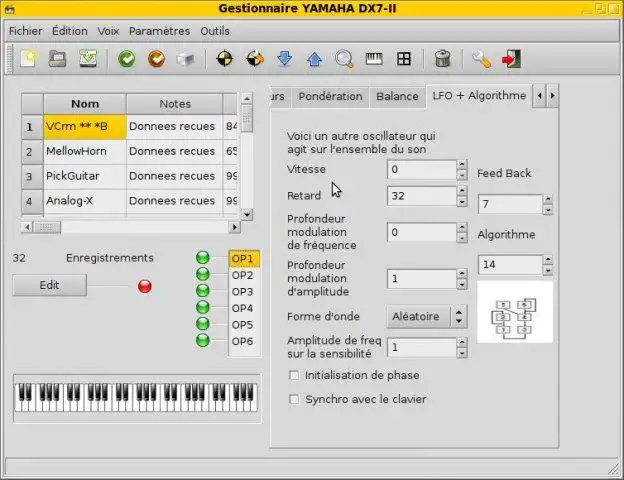Click the orange checkmark toolbar icon
The height and width of the screenshot is (480, 624).
[x=156, y=59]
